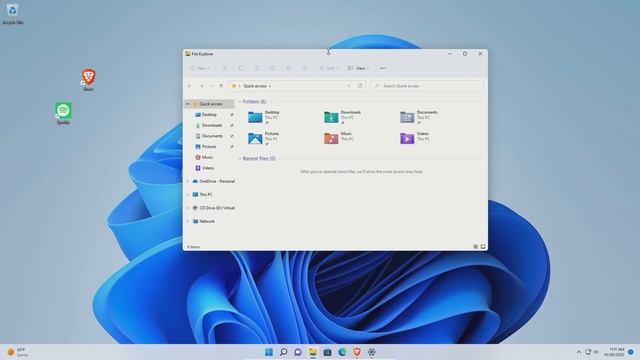Select Quick access in navigation pane

click(x=211, y=104)
